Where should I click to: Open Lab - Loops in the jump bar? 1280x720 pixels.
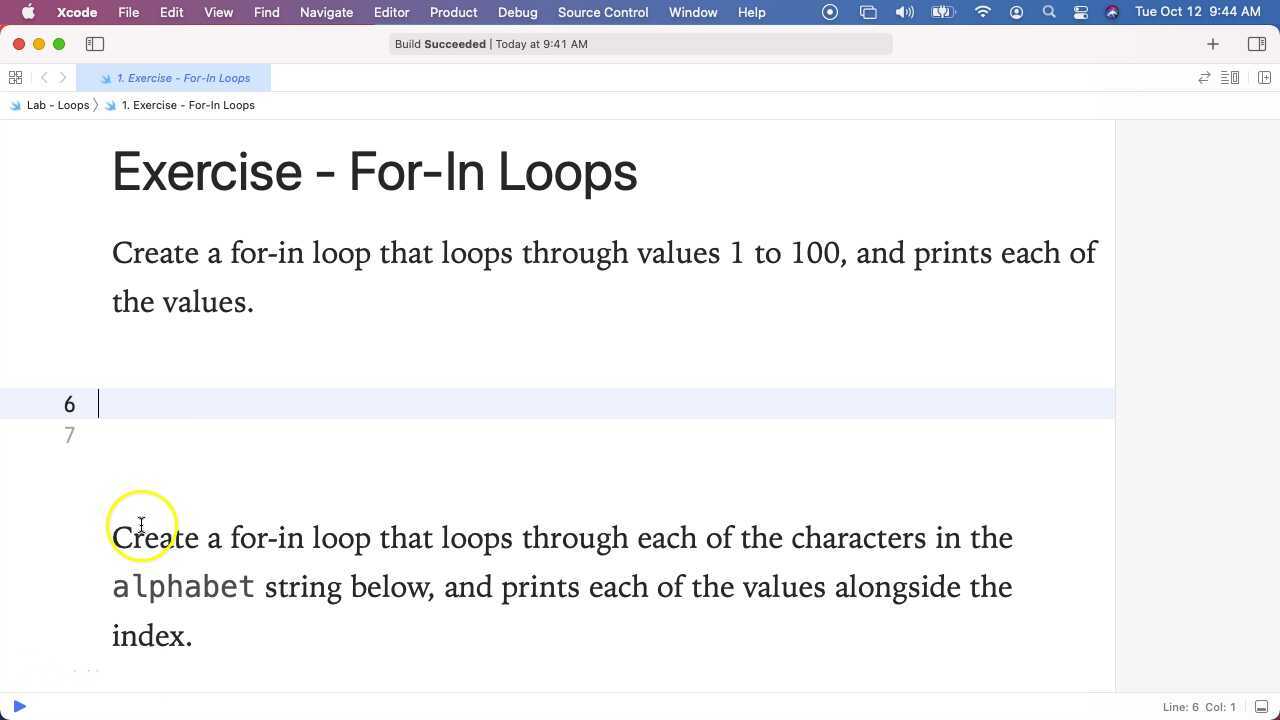click(x=57, y=105)
